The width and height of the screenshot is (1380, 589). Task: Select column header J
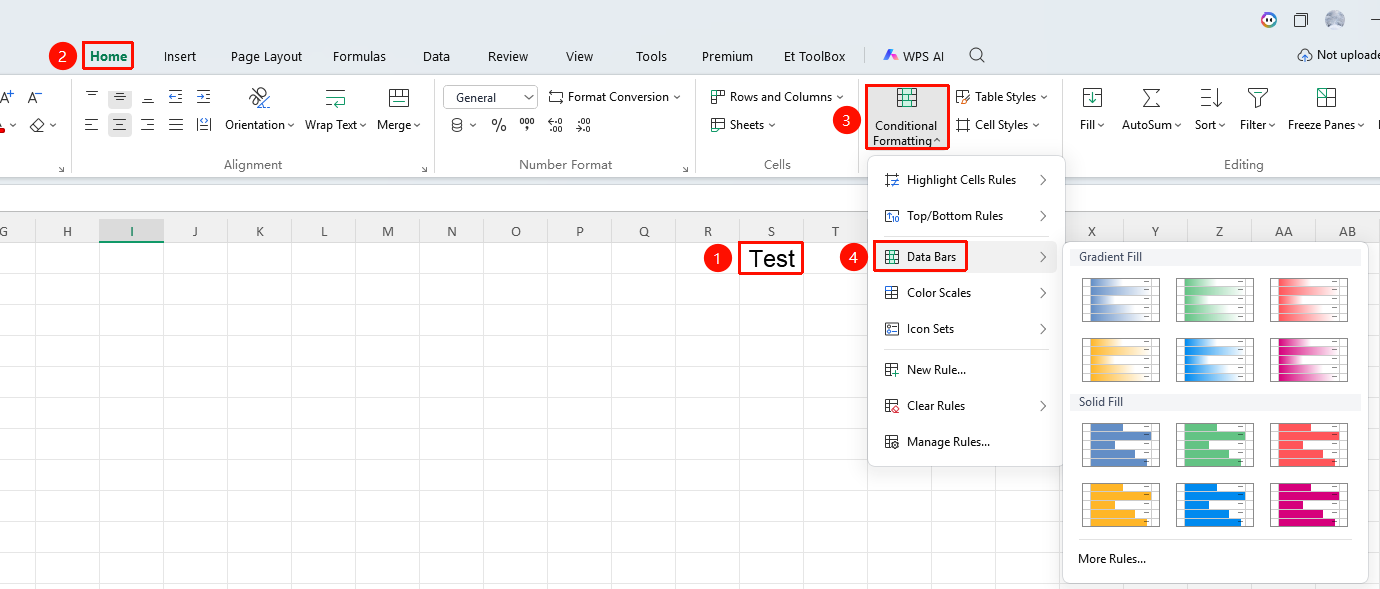pos(196,231)
